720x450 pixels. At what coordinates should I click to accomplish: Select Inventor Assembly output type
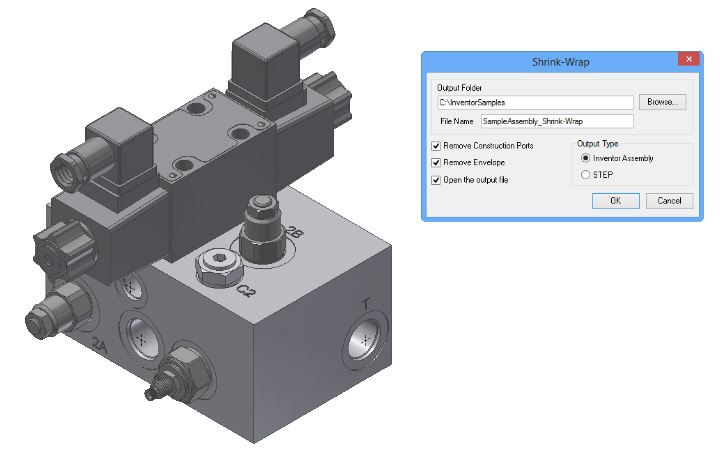click(586, 158)
